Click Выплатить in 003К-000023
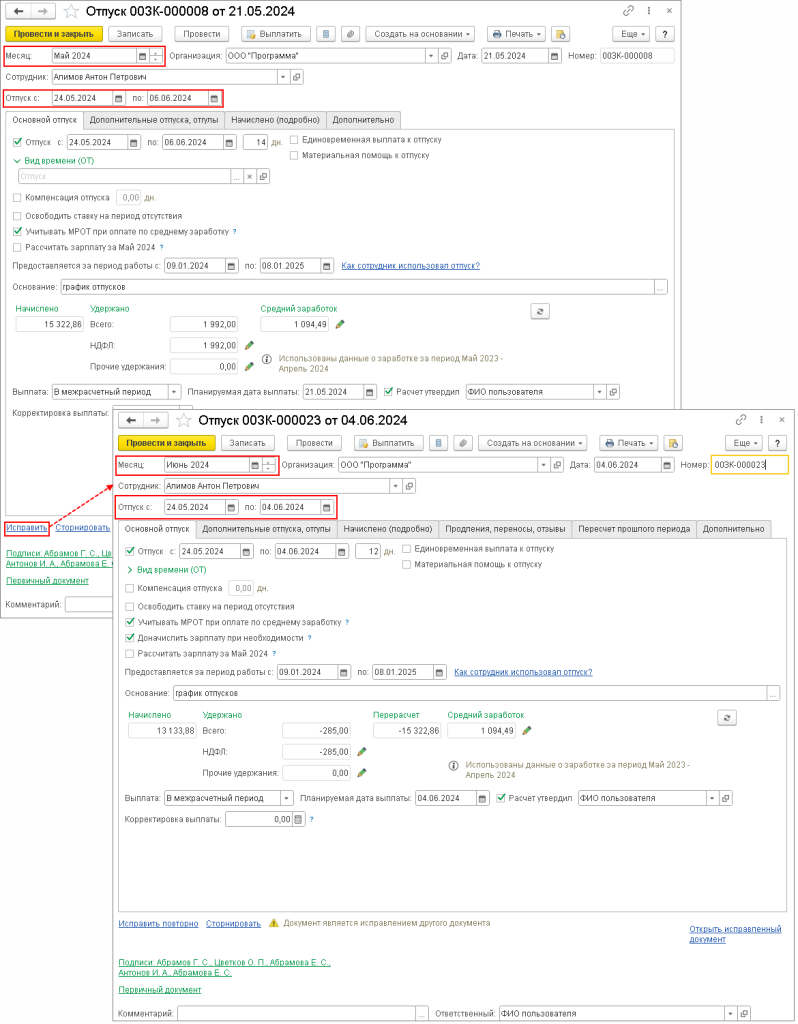Viewport: 798px width, 1024px height. (389, 443)
